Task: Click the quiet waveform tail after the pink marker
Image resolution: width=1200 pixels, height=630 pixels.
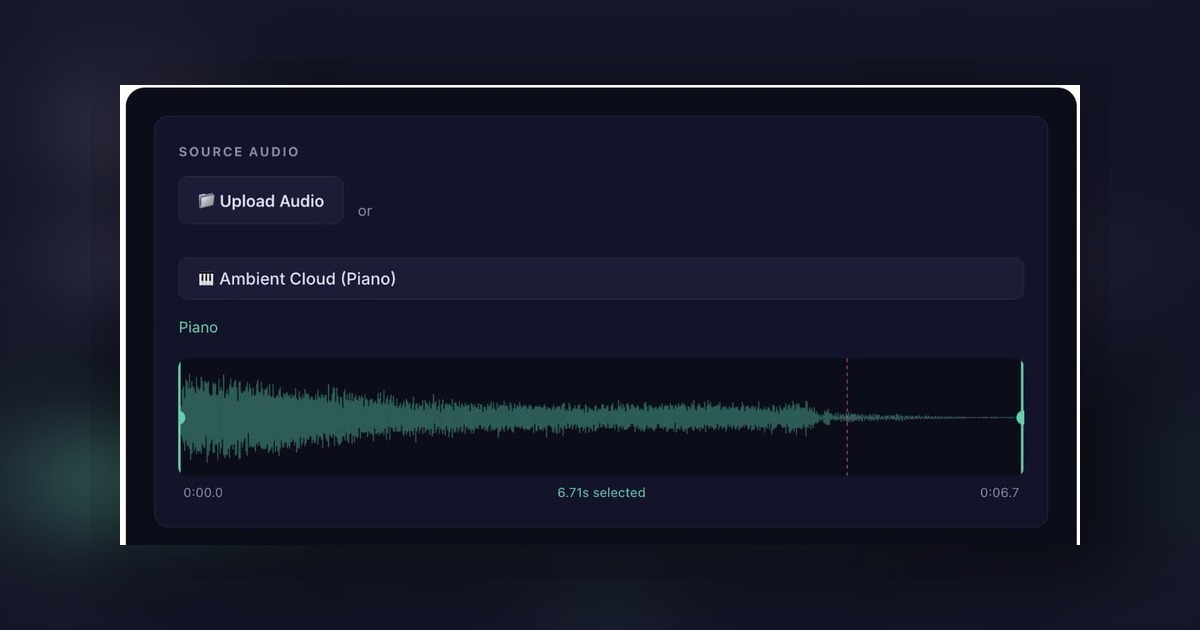Action: [930, 418]
